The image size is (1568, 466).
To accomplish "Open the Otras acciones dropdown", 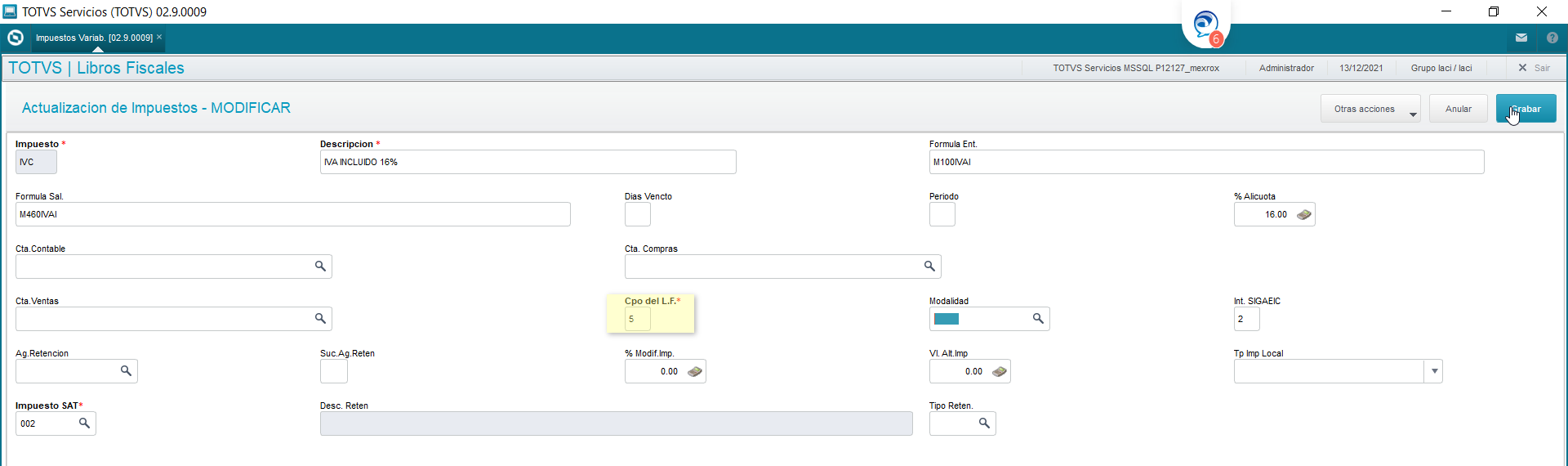I will (1370, 109).
